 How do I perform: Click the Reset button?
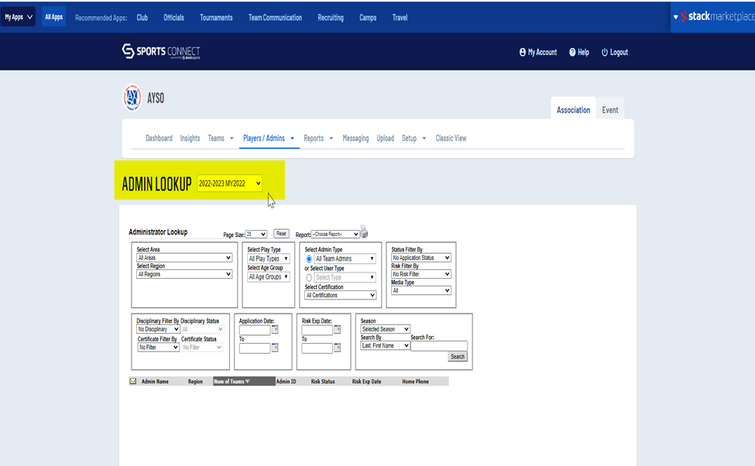[281, 233]
